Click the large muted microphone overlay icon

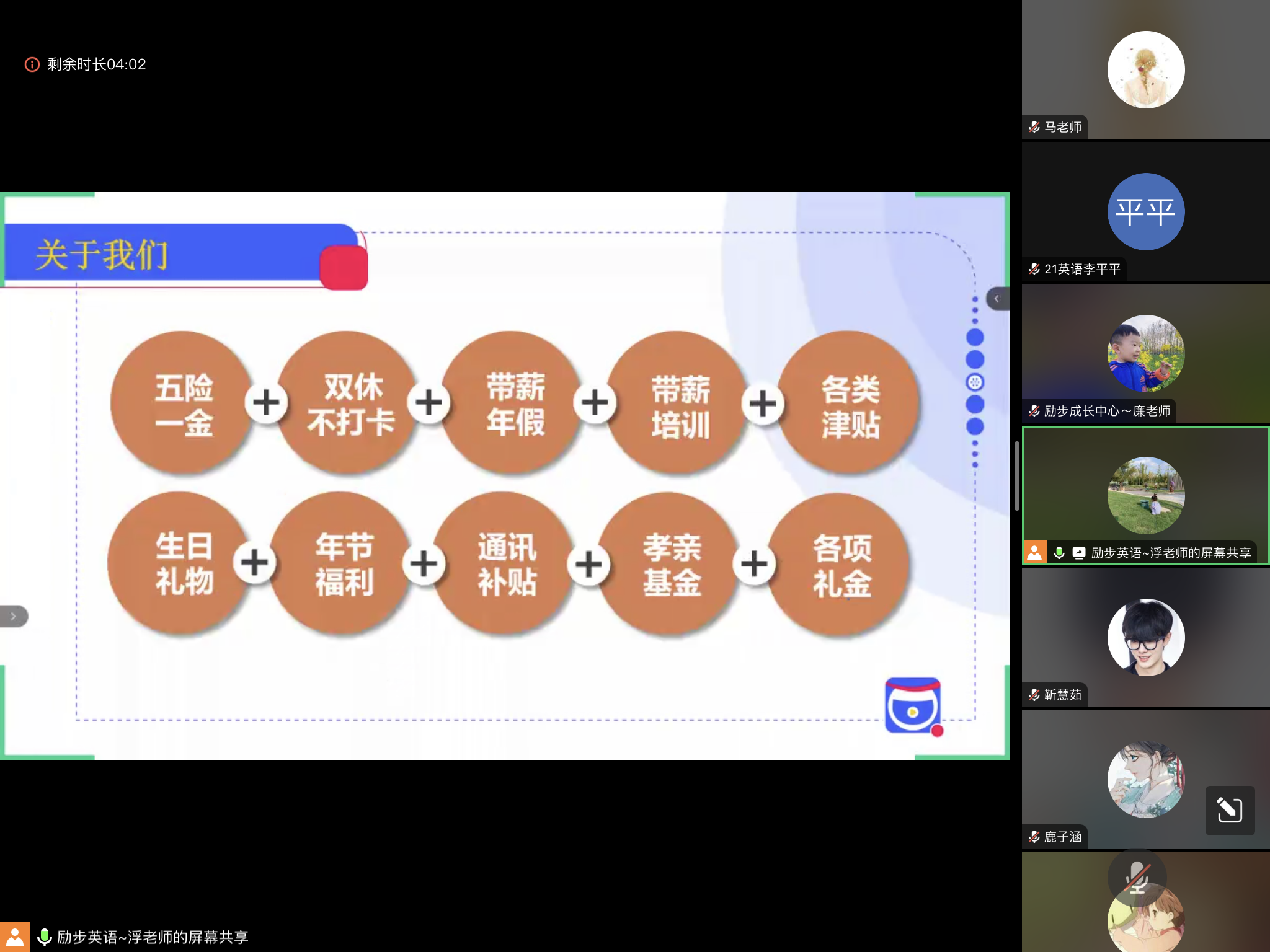(1137, 877)
